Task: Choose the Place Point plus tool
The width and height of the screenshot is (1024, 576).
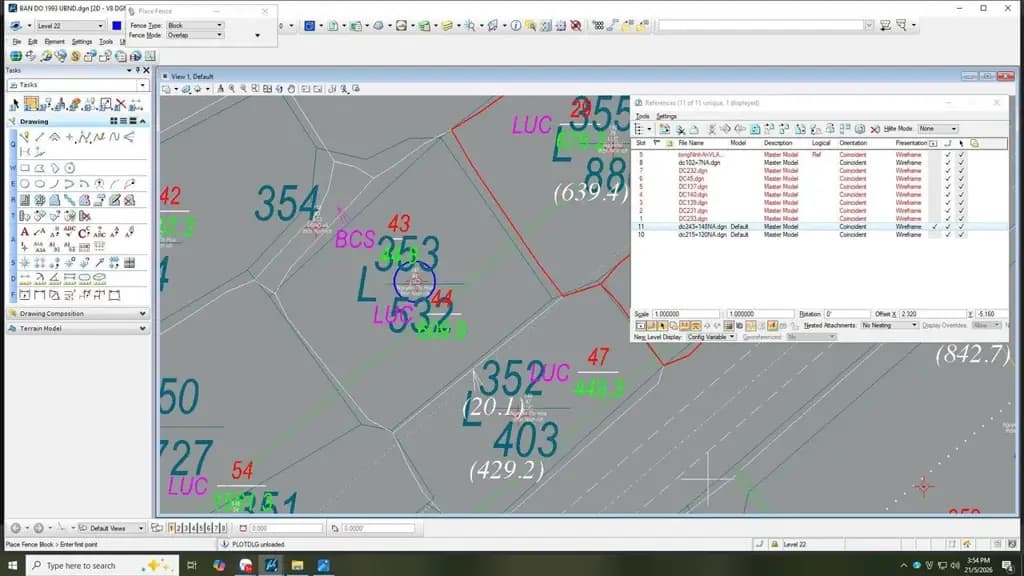Action: point(69,136)
